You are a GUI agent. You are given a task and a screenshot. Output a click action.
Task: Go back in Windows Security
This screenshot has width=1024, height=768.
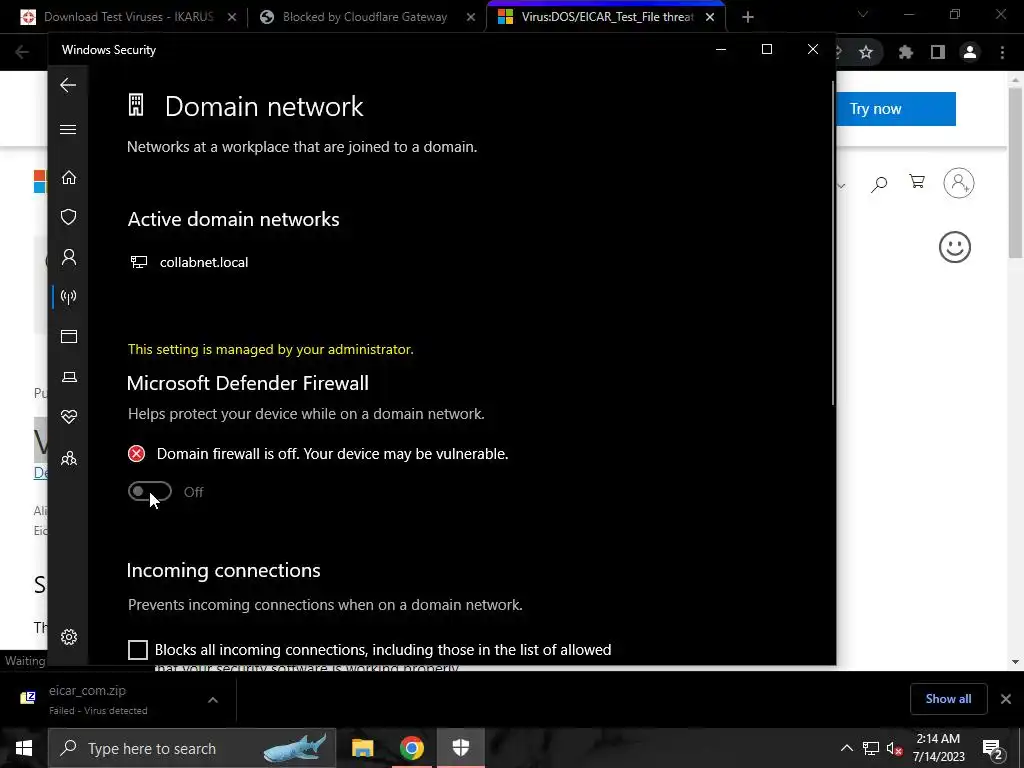(68, 85)
